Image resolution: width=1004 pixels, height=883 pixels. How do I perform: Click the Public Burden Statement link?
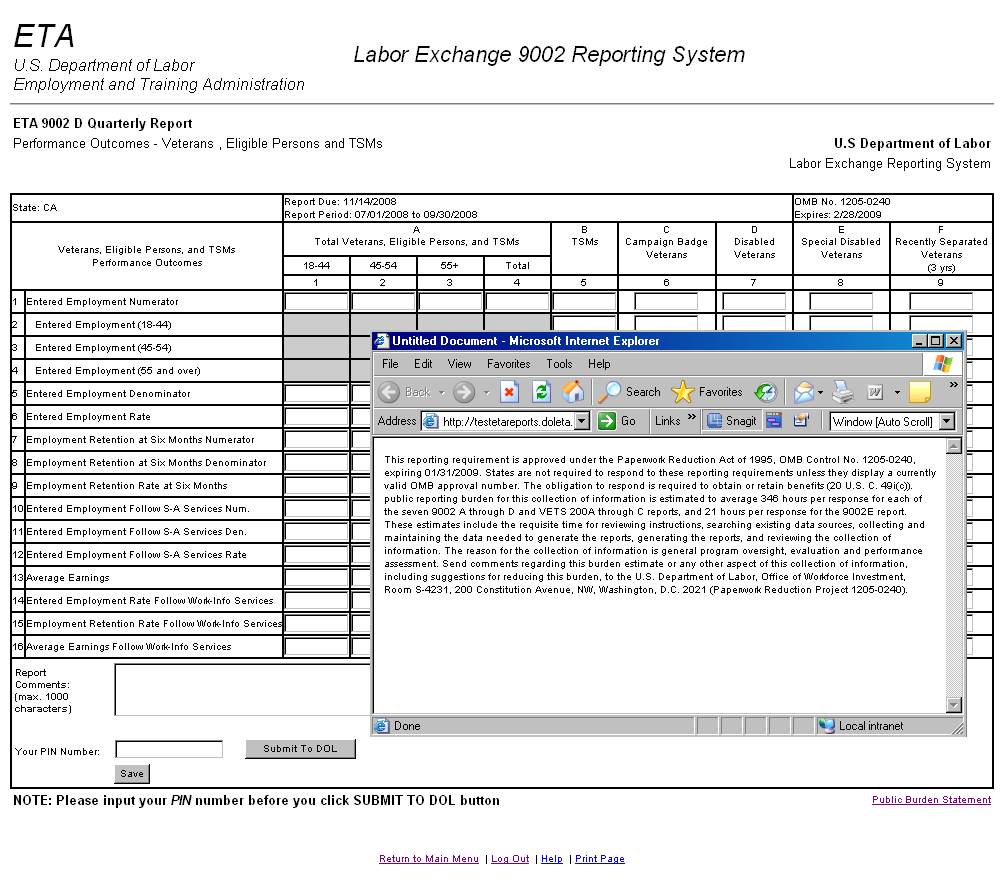(931, 800)
